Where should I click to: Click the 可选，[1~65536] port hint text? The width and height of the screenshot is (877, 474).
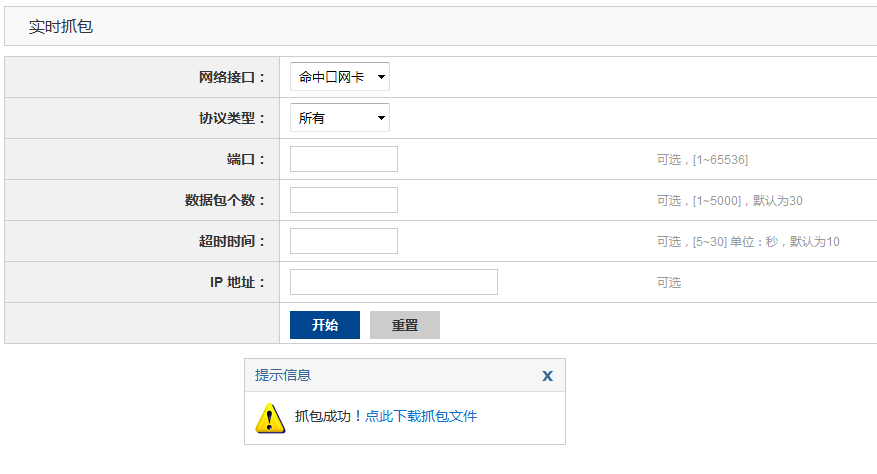tap(702, 160)
